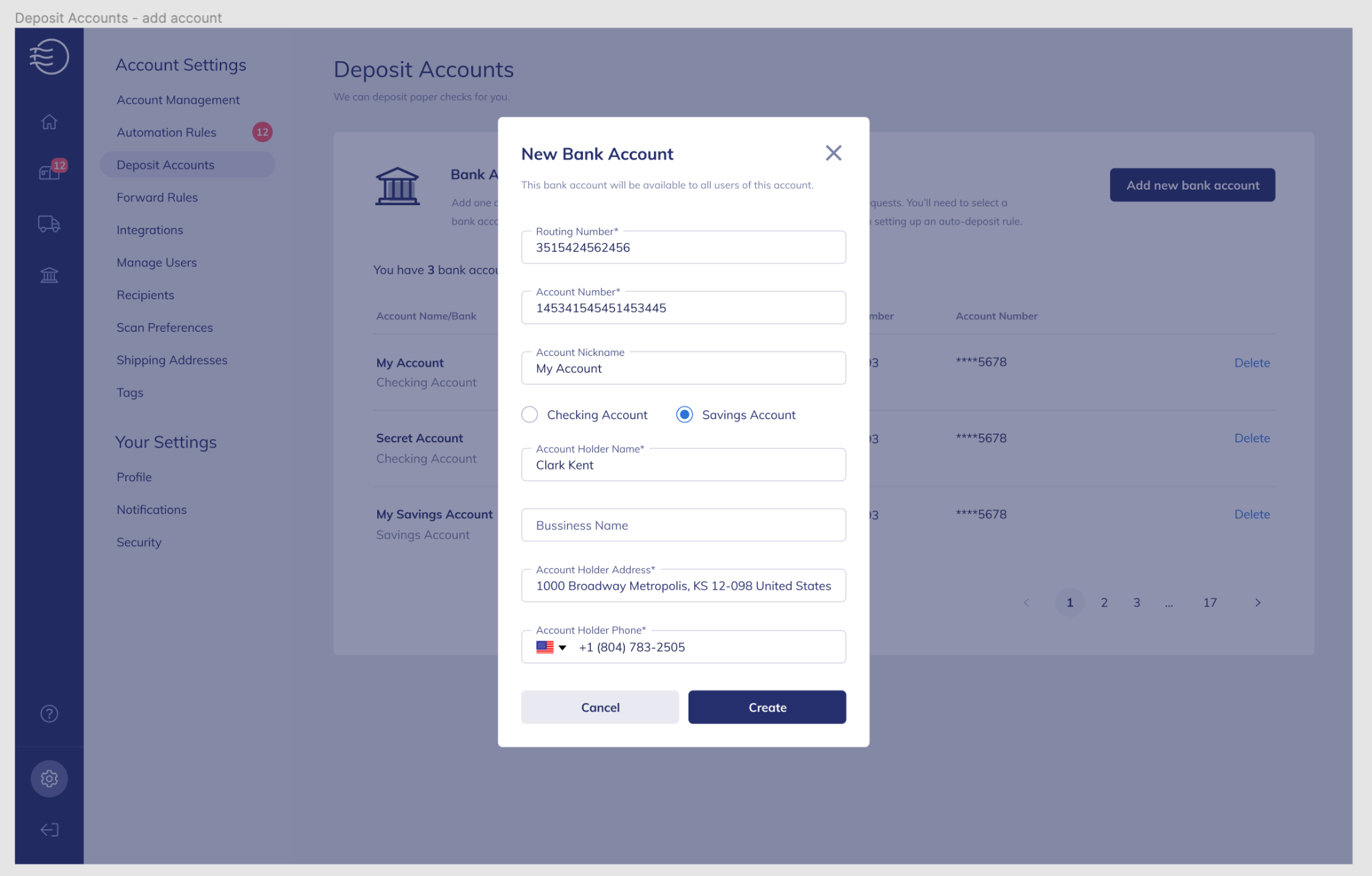This screenshot has height=876, width=1372.
Task: Click the Cancel button
Action: point(600,707)
